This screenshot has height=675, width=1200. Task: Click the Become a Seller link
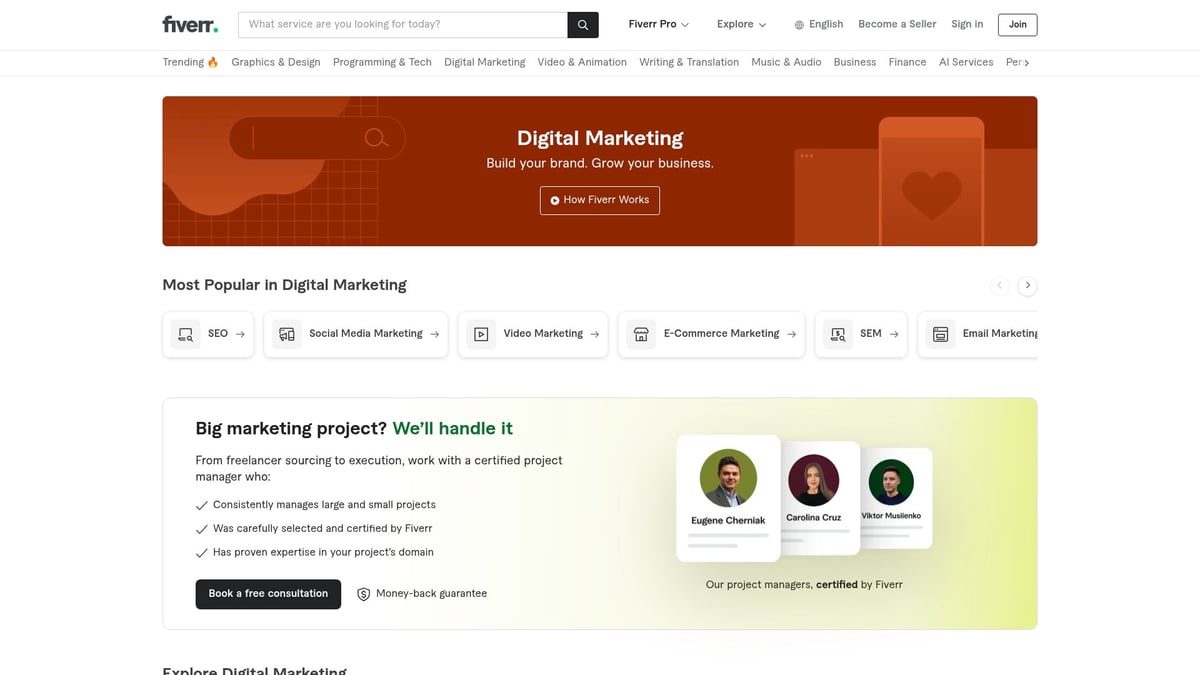(x=896, y=23)
